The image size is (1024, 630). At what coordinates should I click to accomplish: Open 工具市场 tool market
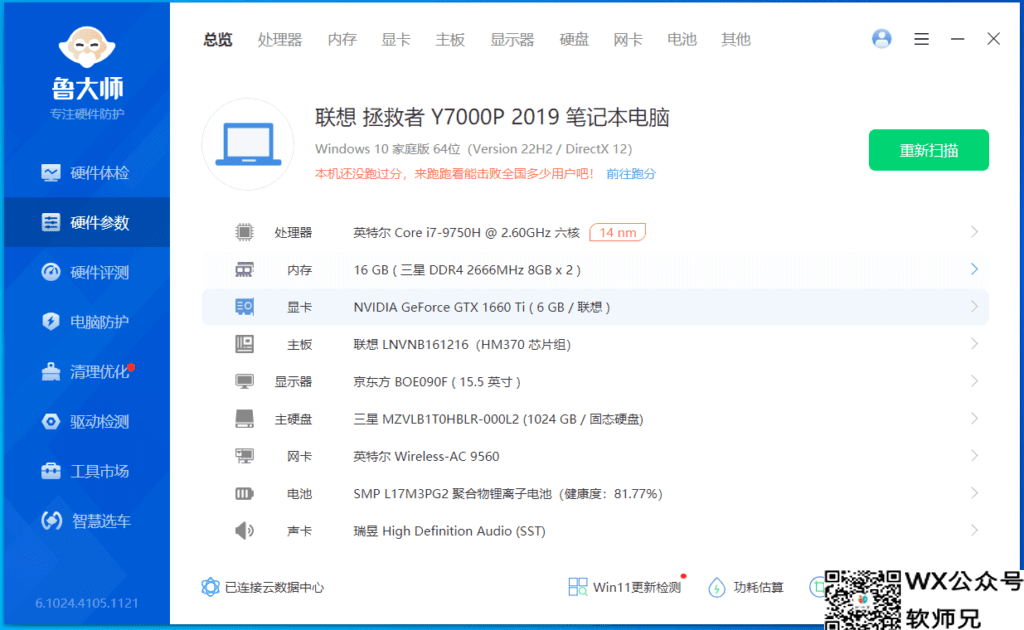tap(86, 471)
